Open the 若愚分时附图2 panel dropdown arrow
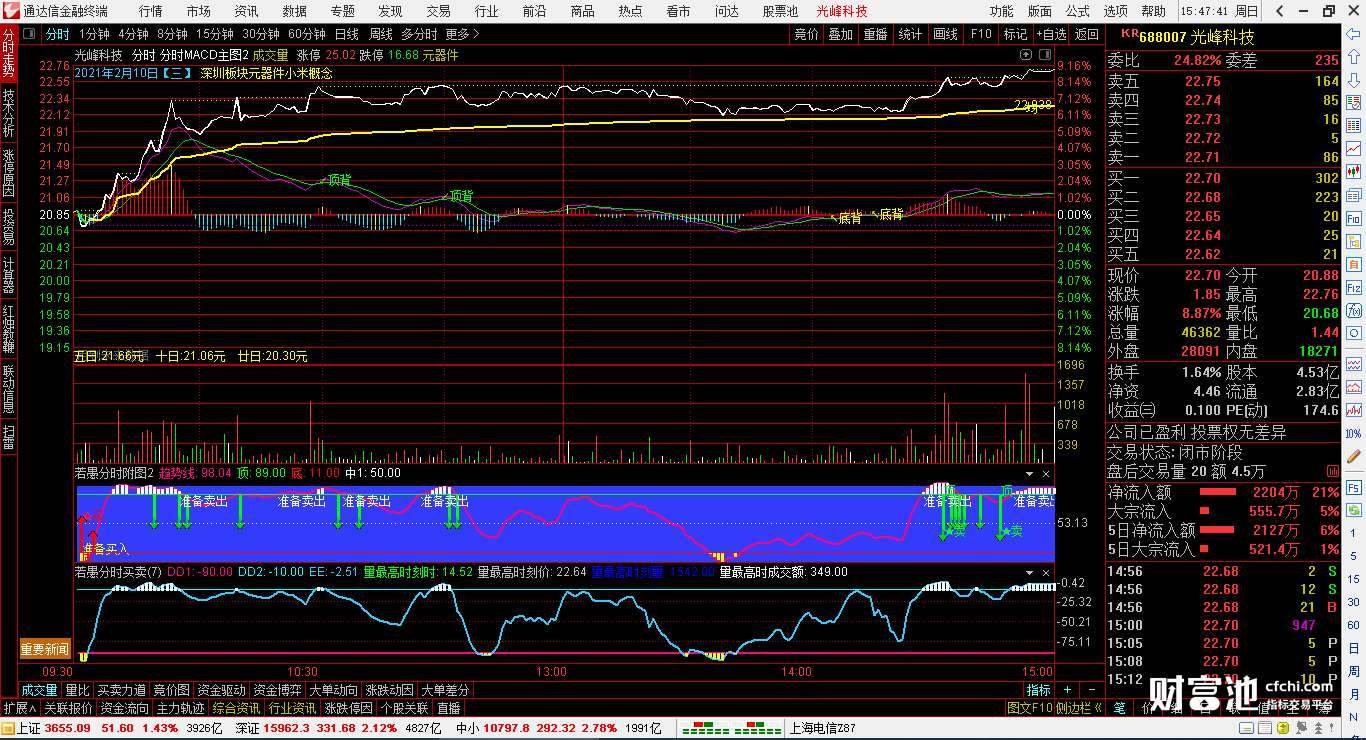This screenshot has height=740, width=1366. click(x=1030, y=473)
